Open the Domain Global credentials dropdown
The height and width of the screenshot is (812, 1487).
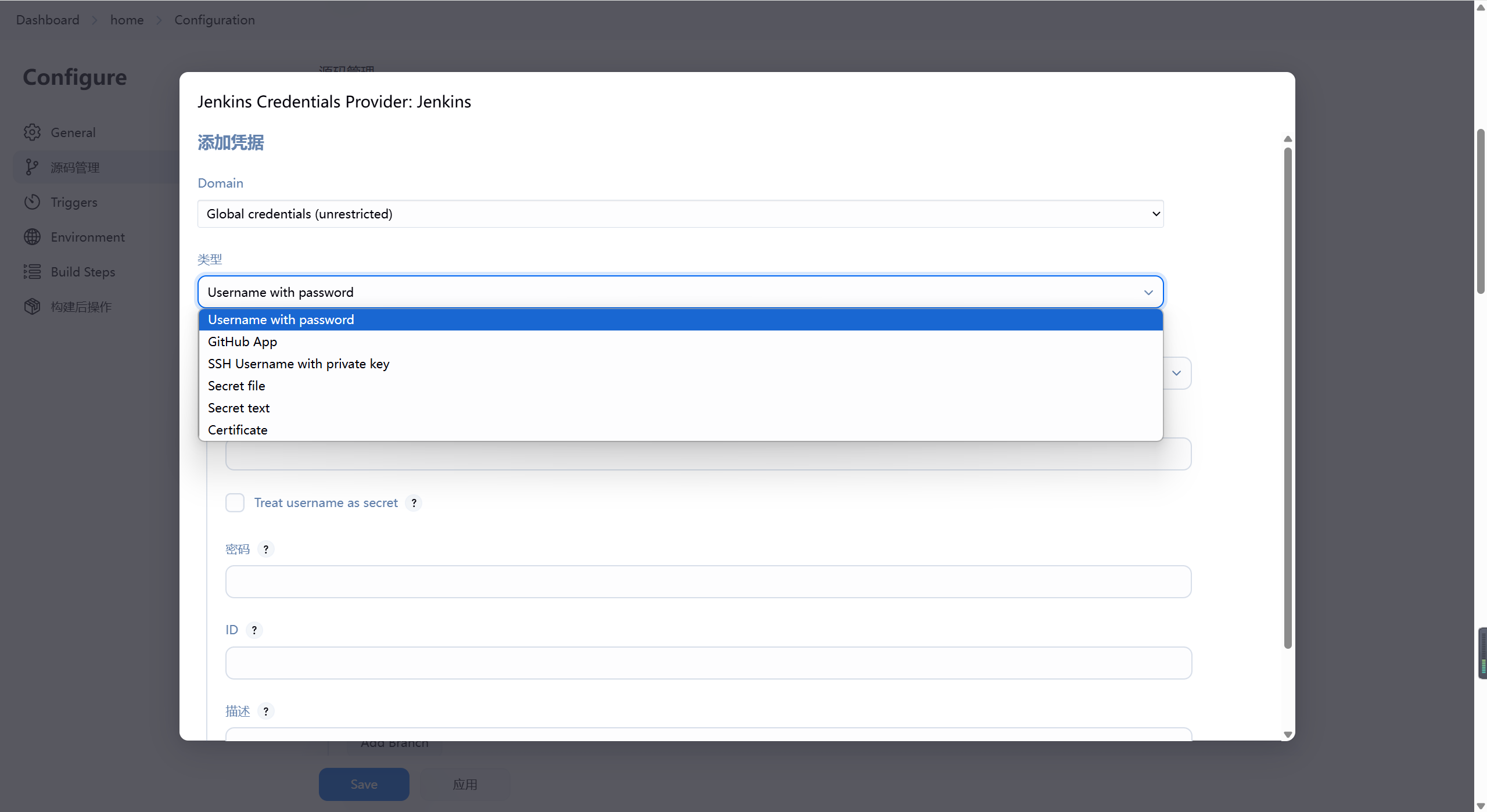click(681, 214)
